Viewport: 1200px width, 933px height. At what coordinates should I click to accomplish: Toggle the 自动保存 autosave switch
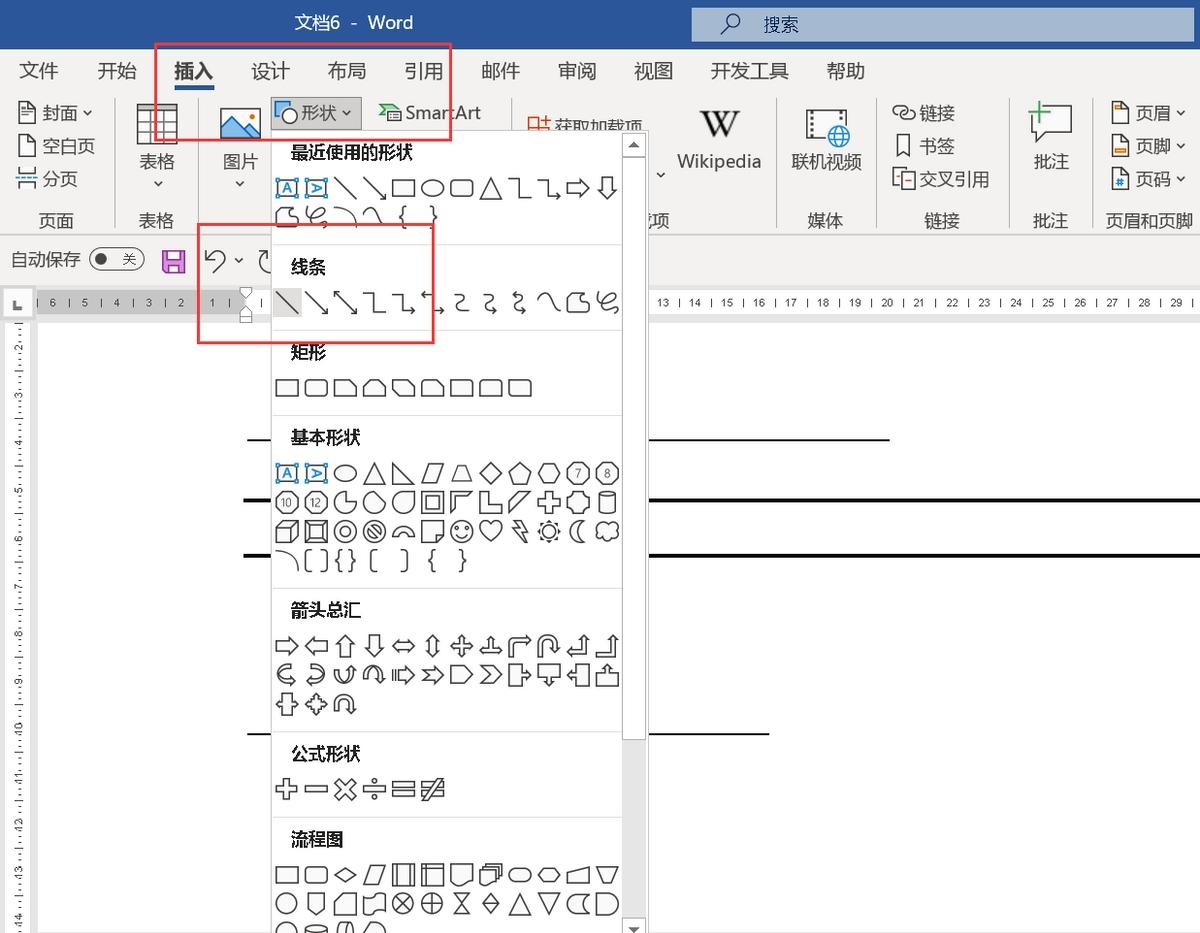[116, 260]
